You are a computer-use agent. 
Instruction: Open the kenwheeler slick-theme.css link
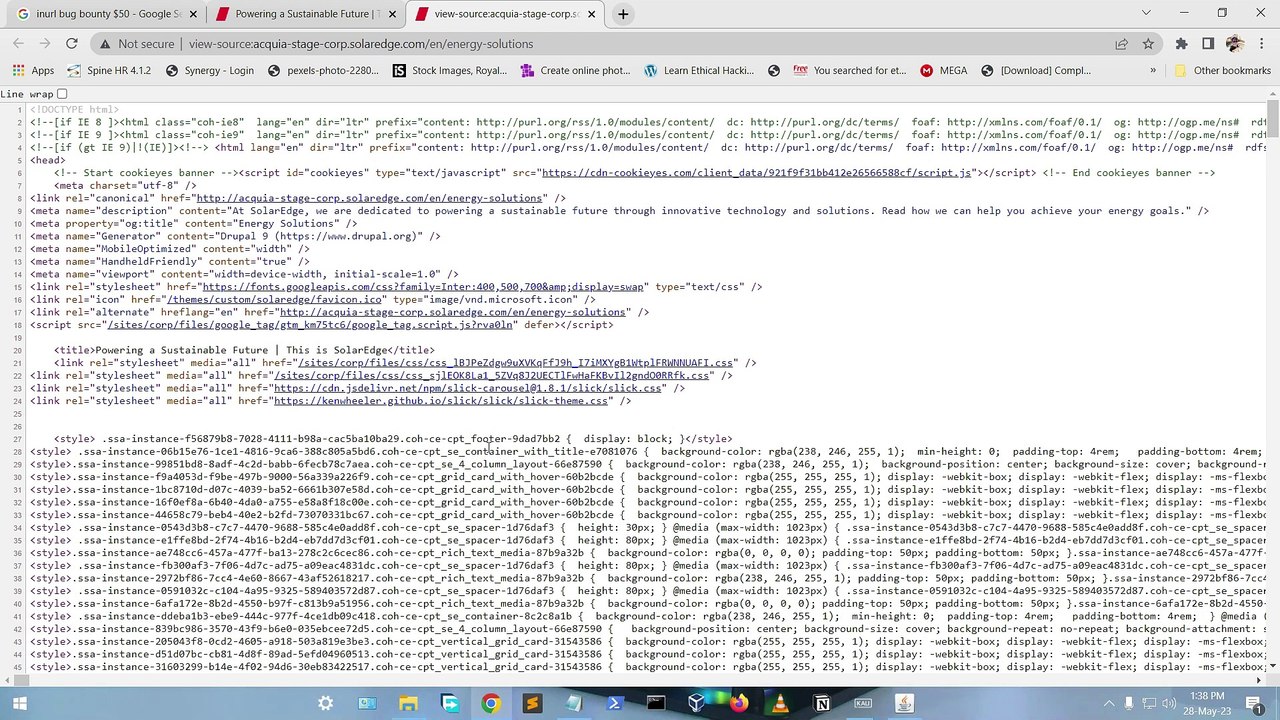coord(441,401)
